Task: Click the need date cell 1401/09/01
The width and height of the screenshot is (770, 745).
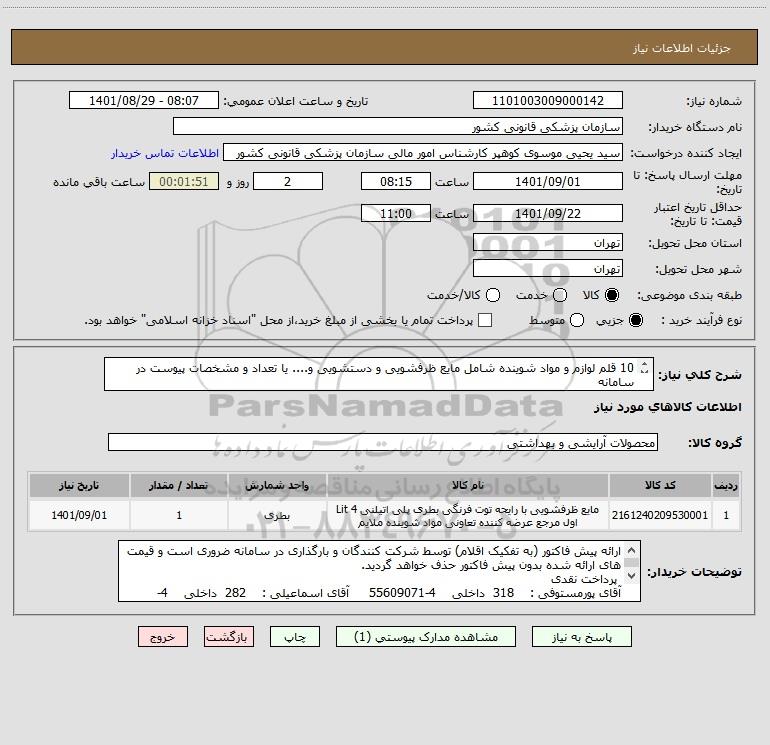Action: tap(79, 515)
